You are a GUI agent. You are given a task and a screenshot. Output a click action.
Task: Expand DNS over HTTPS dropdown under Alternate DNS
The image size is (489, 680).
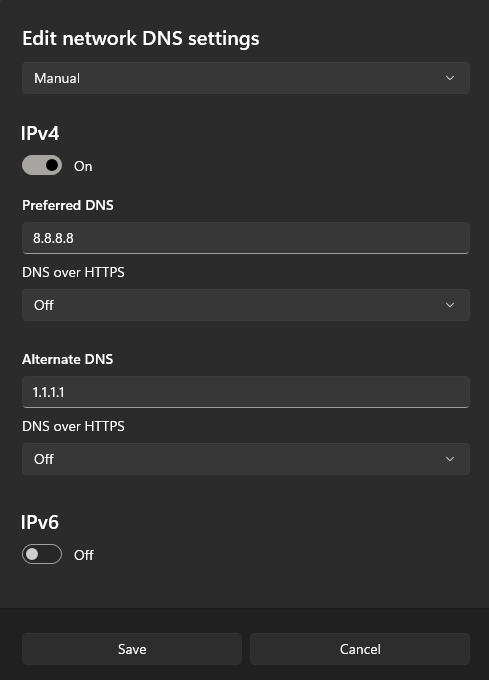coord(246,459)
